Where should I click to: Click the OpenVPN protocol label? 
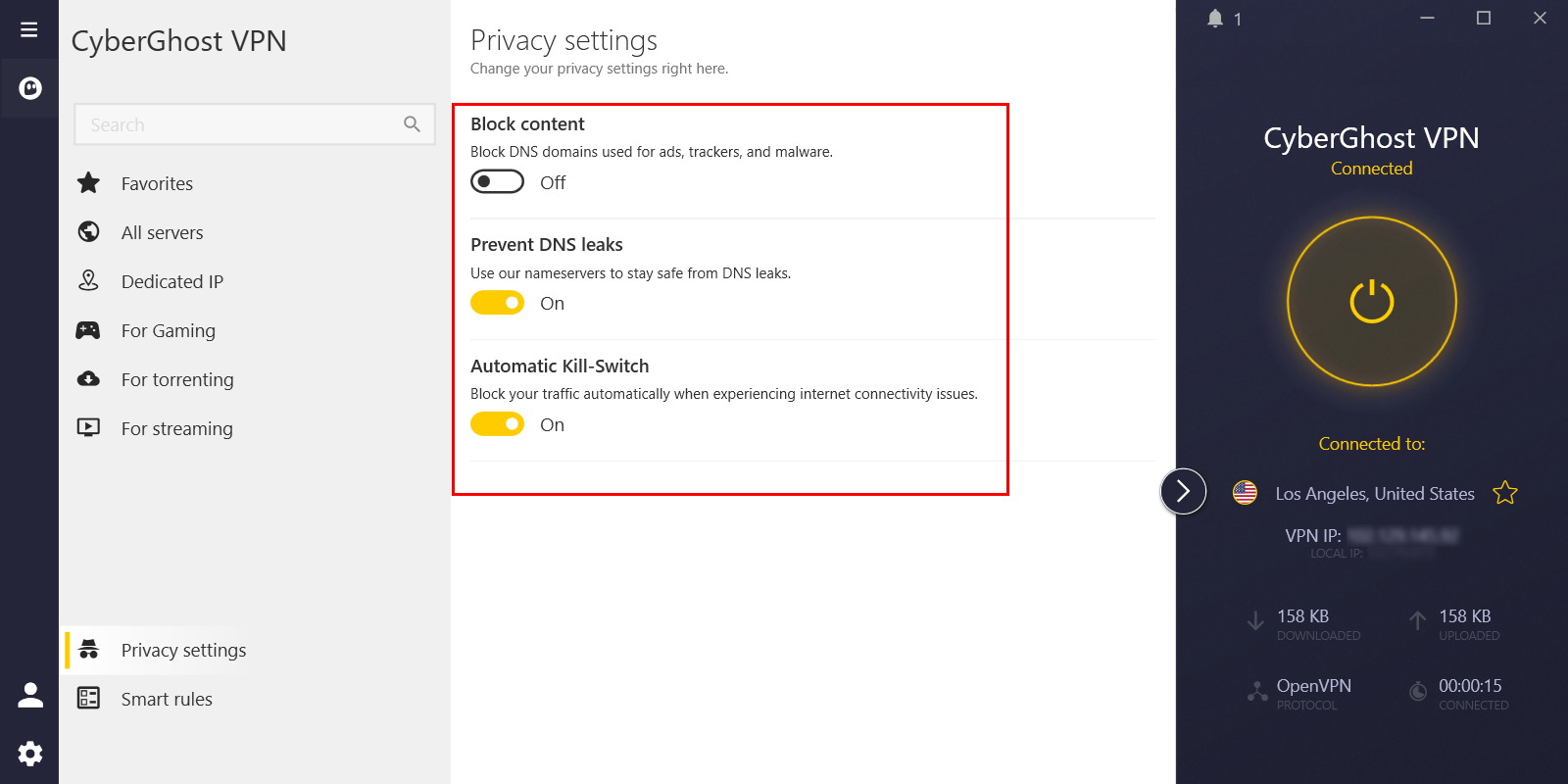(x=1314, y=686)
